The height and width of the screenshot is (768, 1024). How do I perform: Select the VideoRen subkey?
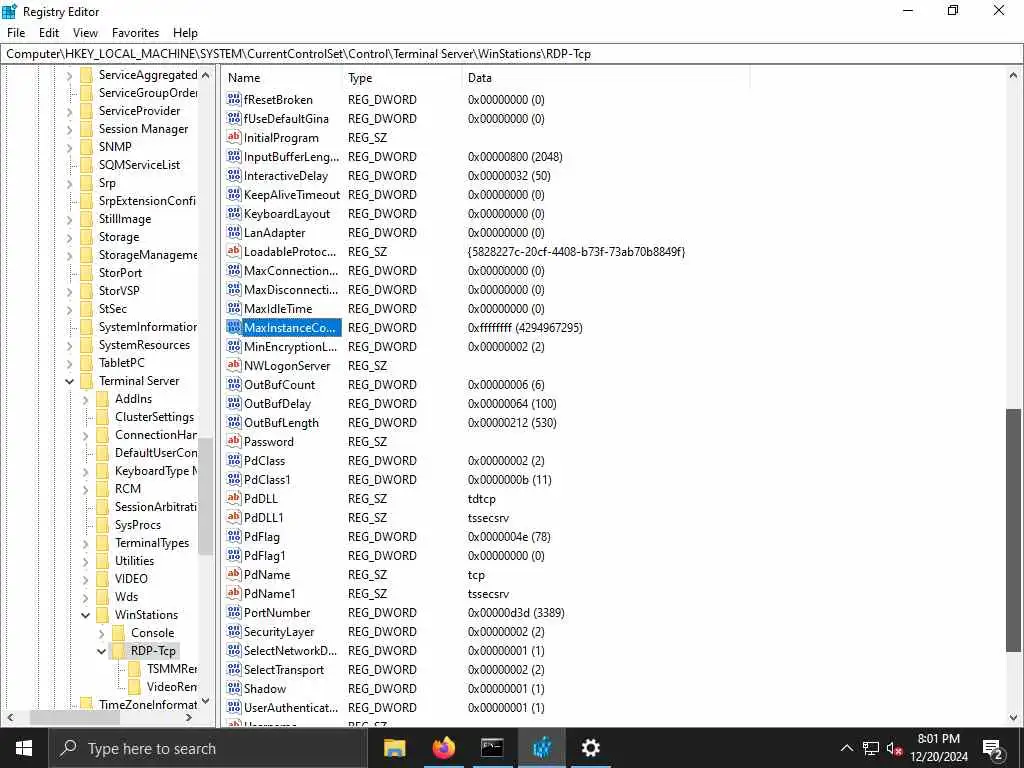[172, 686]
